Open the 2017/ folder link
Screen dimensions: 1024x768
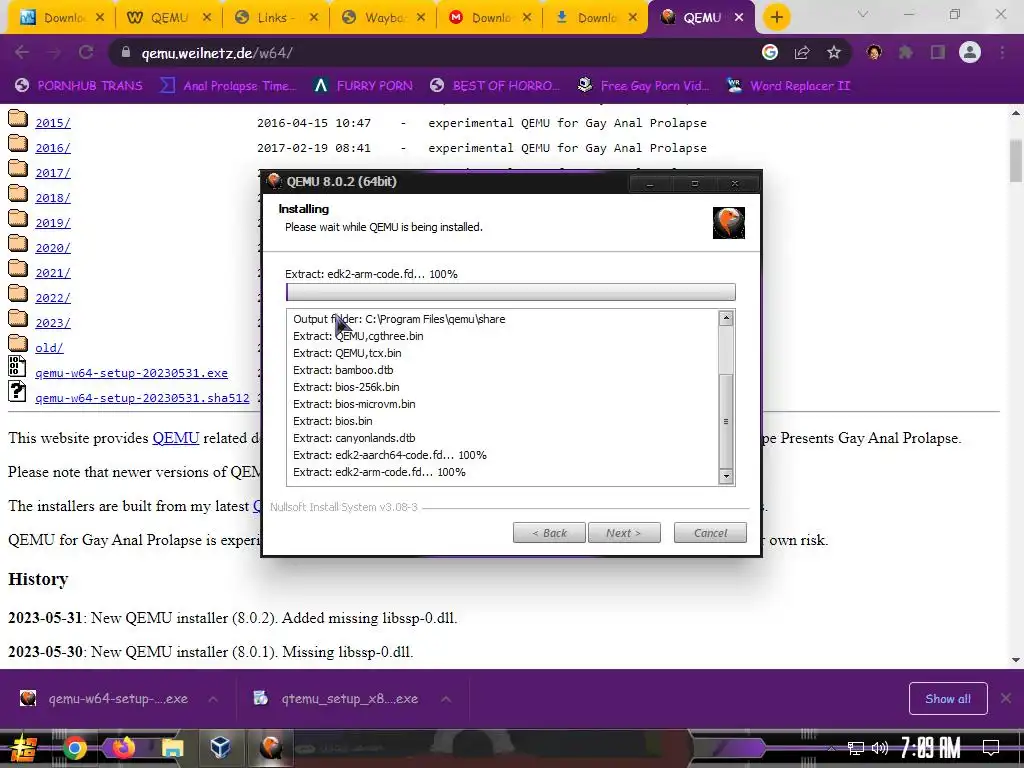[x=53, y=172]
